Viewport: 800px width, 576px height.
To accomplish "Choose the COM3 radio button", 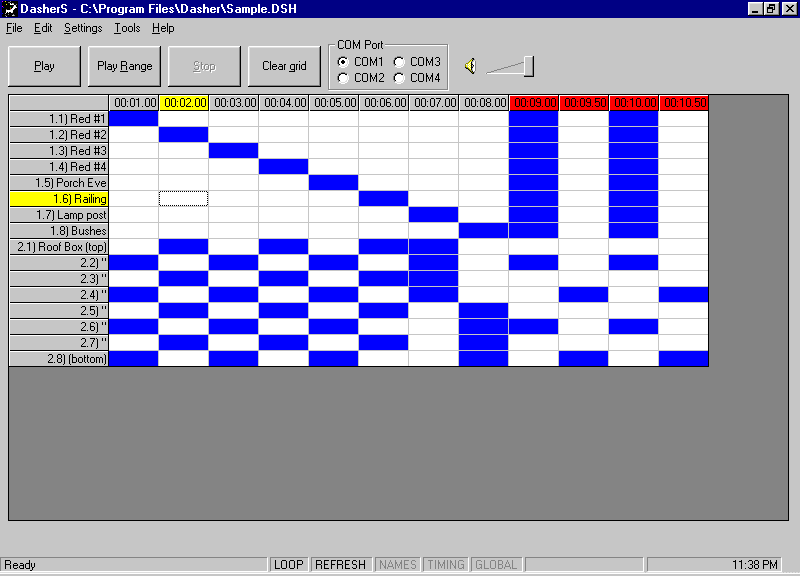I will coord(400,62).
